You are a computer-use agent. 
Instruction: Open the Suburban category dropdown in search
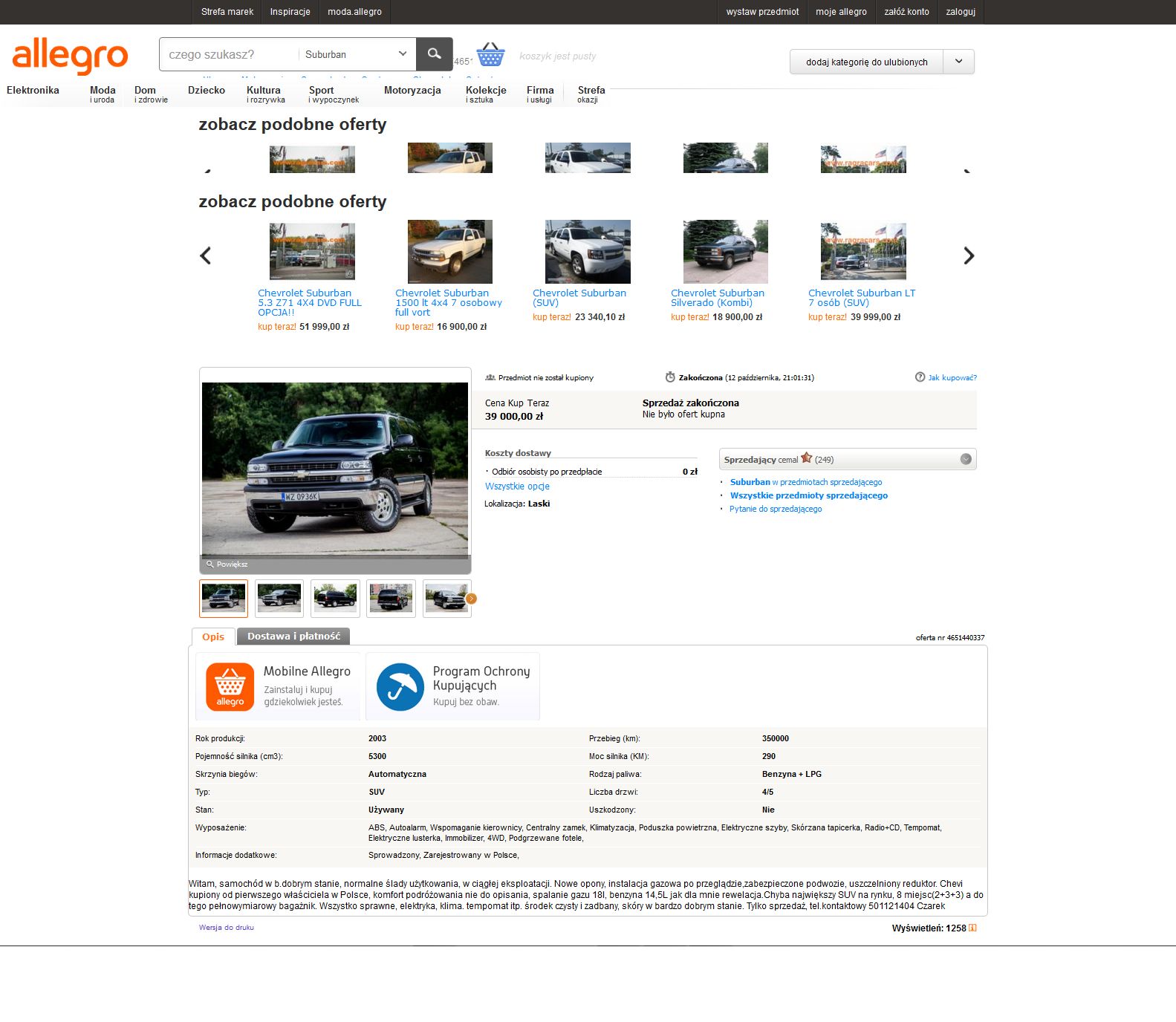pyautogui.click(x=356, y=54)
